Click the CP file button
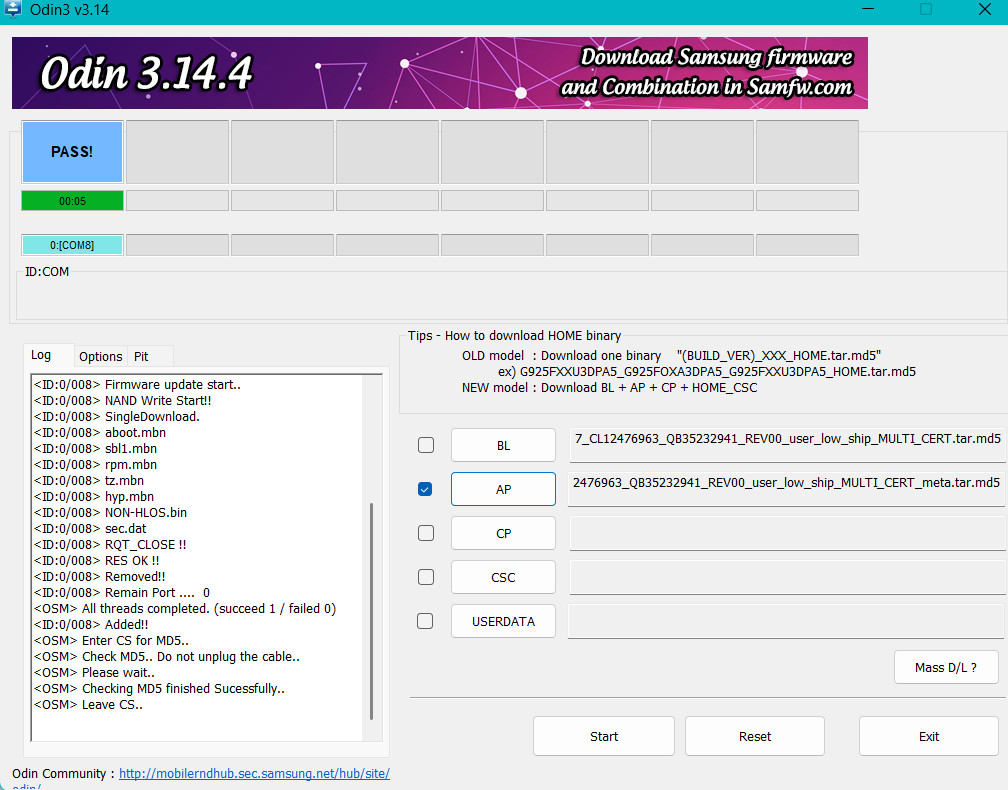1008x790 pixels. pos(503,533)
